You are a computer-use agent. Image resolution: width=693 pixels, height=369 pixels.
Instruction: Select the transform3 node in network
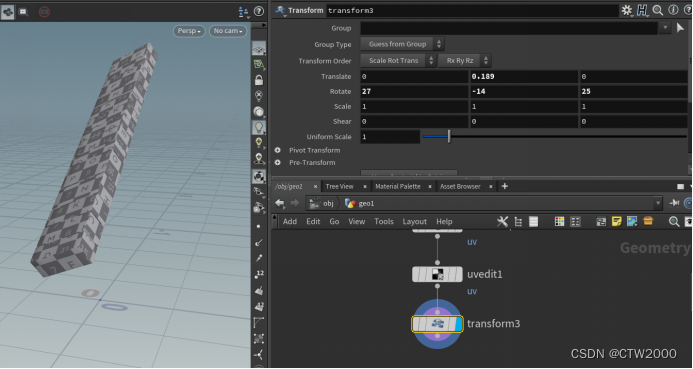pos(437,324)
